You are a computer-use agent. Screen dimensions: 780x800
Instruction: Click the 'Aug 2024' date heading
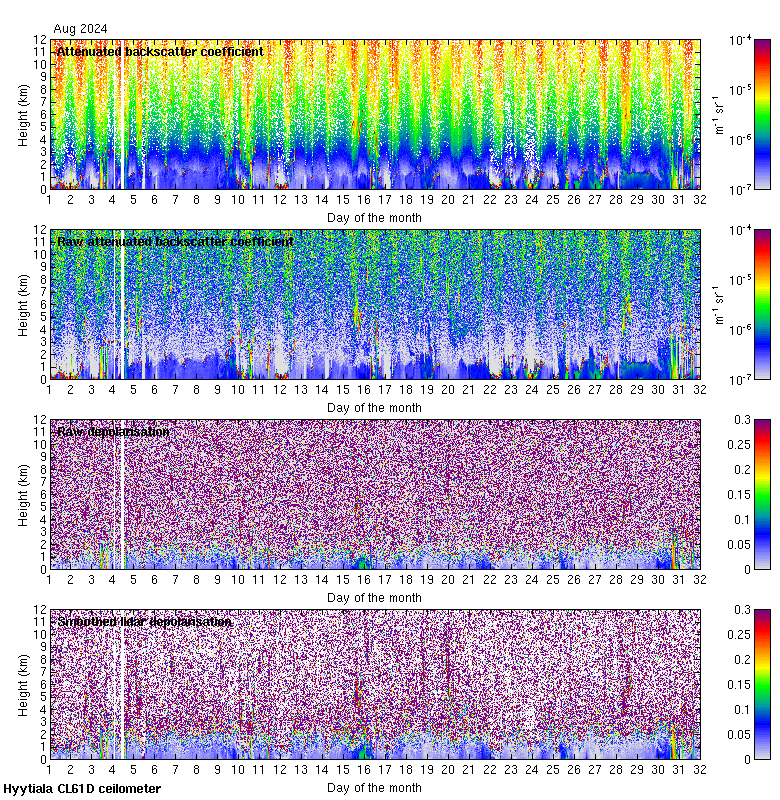pos(80,29)
